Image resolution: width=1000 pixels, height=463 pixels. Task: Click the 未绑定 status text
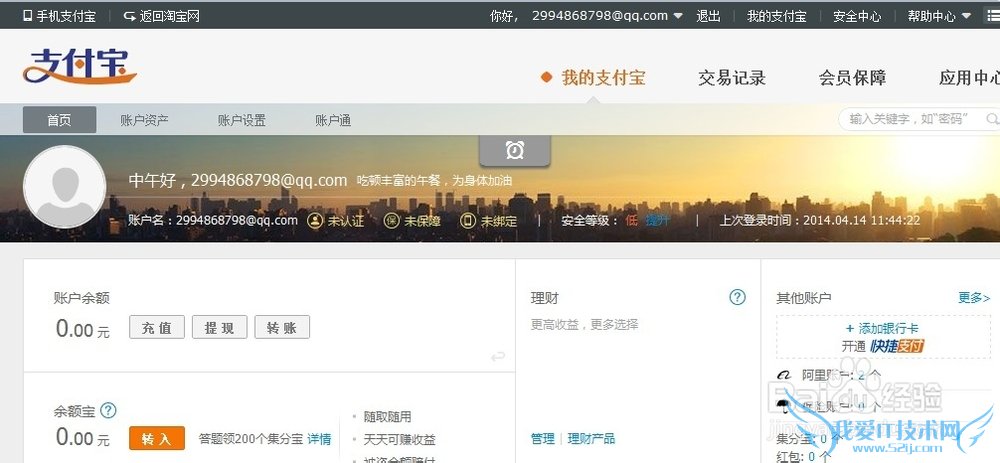499,221
